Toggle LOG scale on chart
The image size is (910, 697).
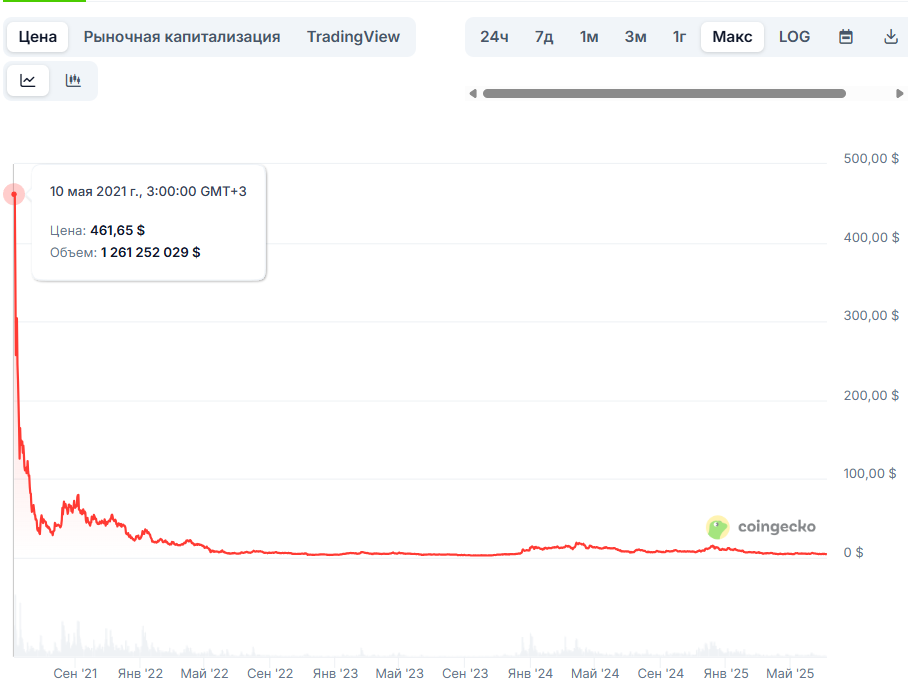794,37
